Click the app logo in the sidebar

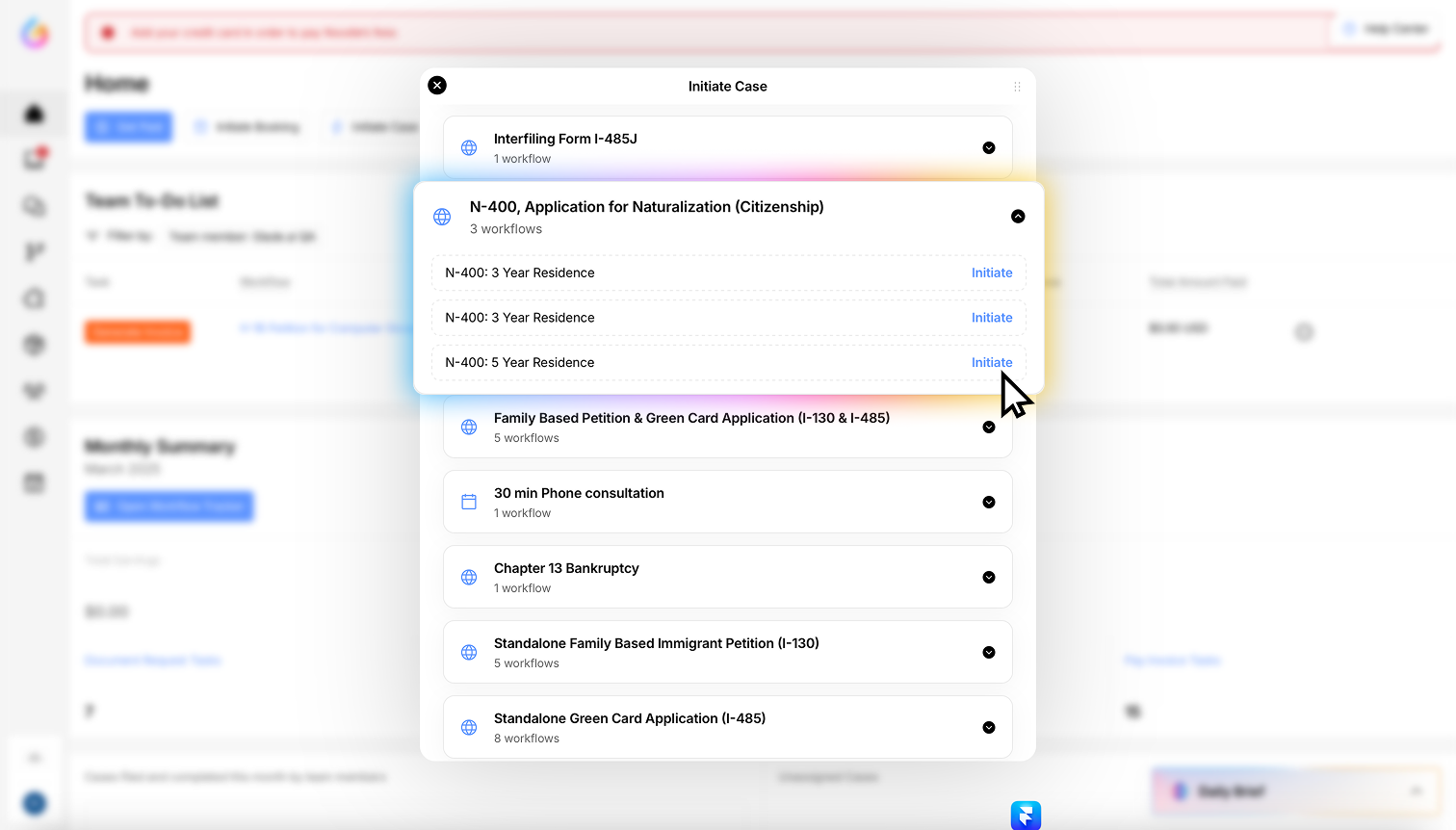(35, 34)
